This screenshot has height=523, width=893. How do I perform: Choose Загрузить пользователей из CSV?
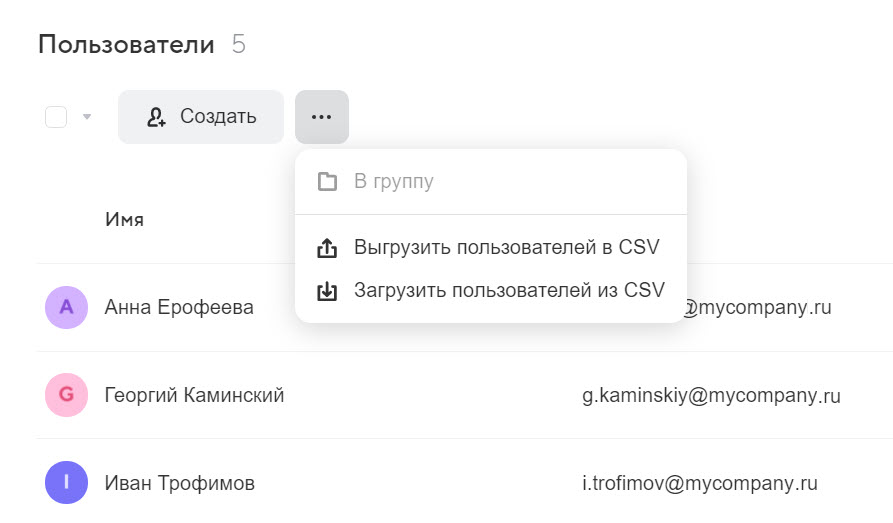[508, 291]
